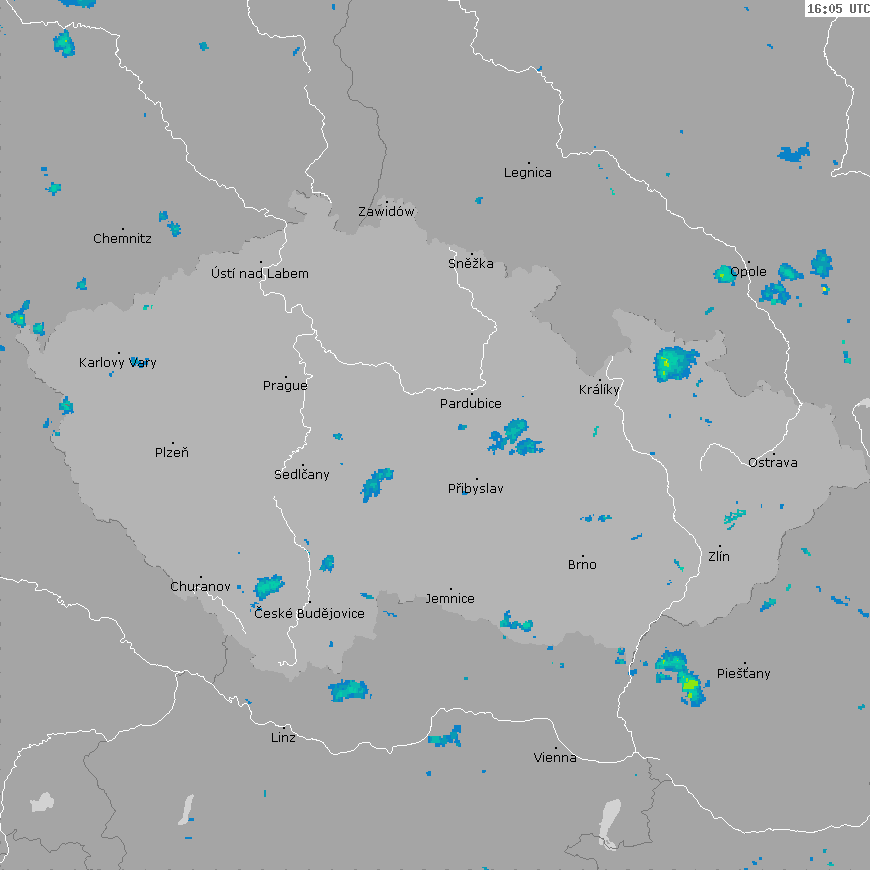Select the Opole city label
870x870 pixels.
click(748, 272)
